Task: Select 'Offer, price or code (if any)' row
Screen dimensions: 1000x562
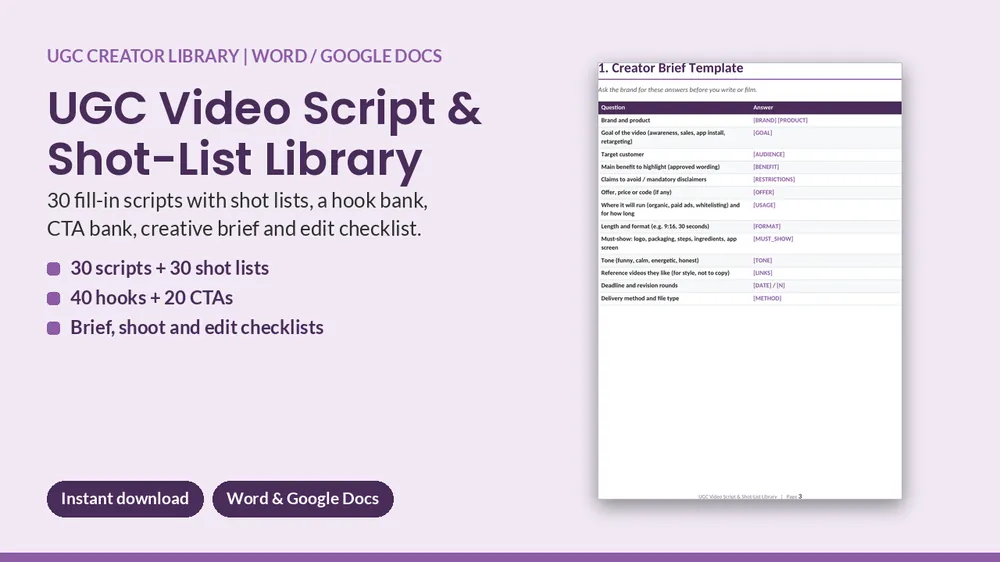Action: coord(750,192)
